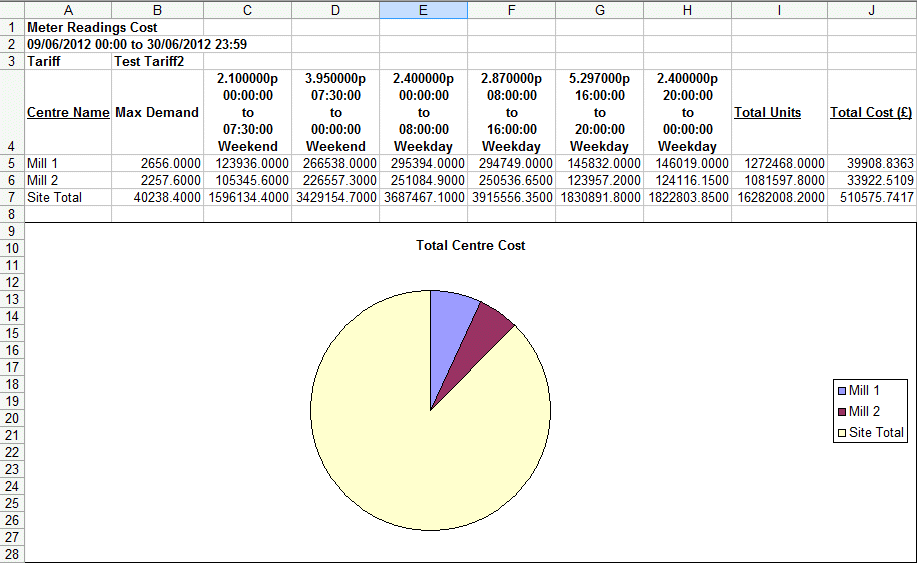917x563 pixels.
Task: Click the Mill 1 legend color swatch
Action: (842, 391)
